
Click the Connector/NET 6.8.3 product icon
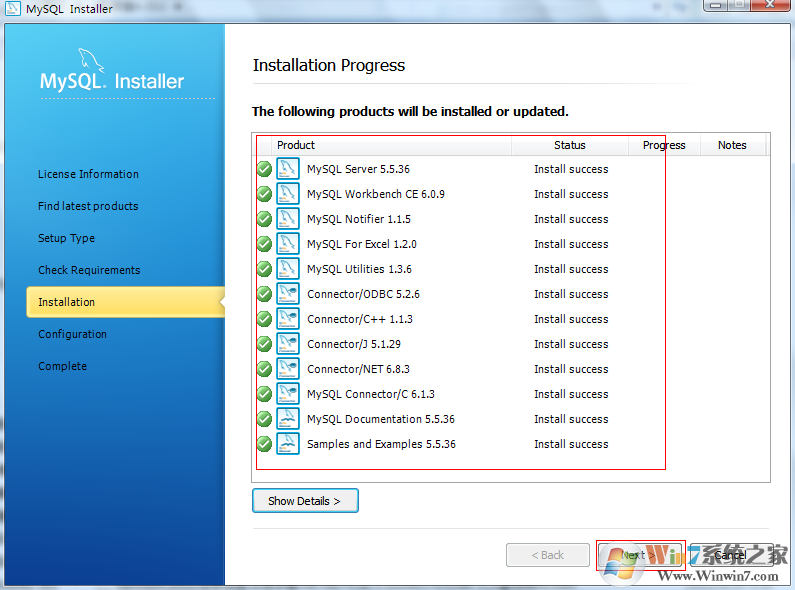[x=287, y=369]
